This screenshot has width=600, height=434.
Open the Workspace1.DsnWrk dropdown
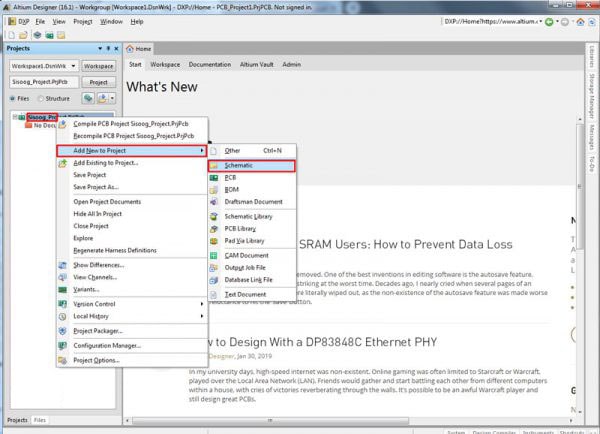(x=73, y=66)
